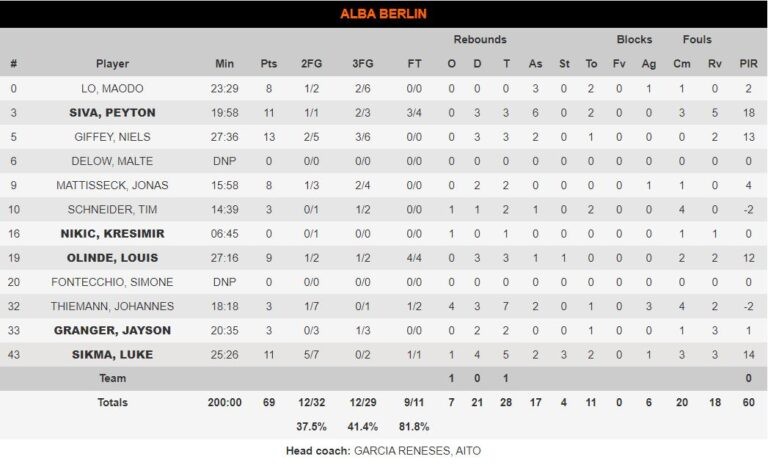Click the Pts column header
Image resolution: width=768 pixels, height=470 pixels.
pyautogui.click(x=268, y=64)
